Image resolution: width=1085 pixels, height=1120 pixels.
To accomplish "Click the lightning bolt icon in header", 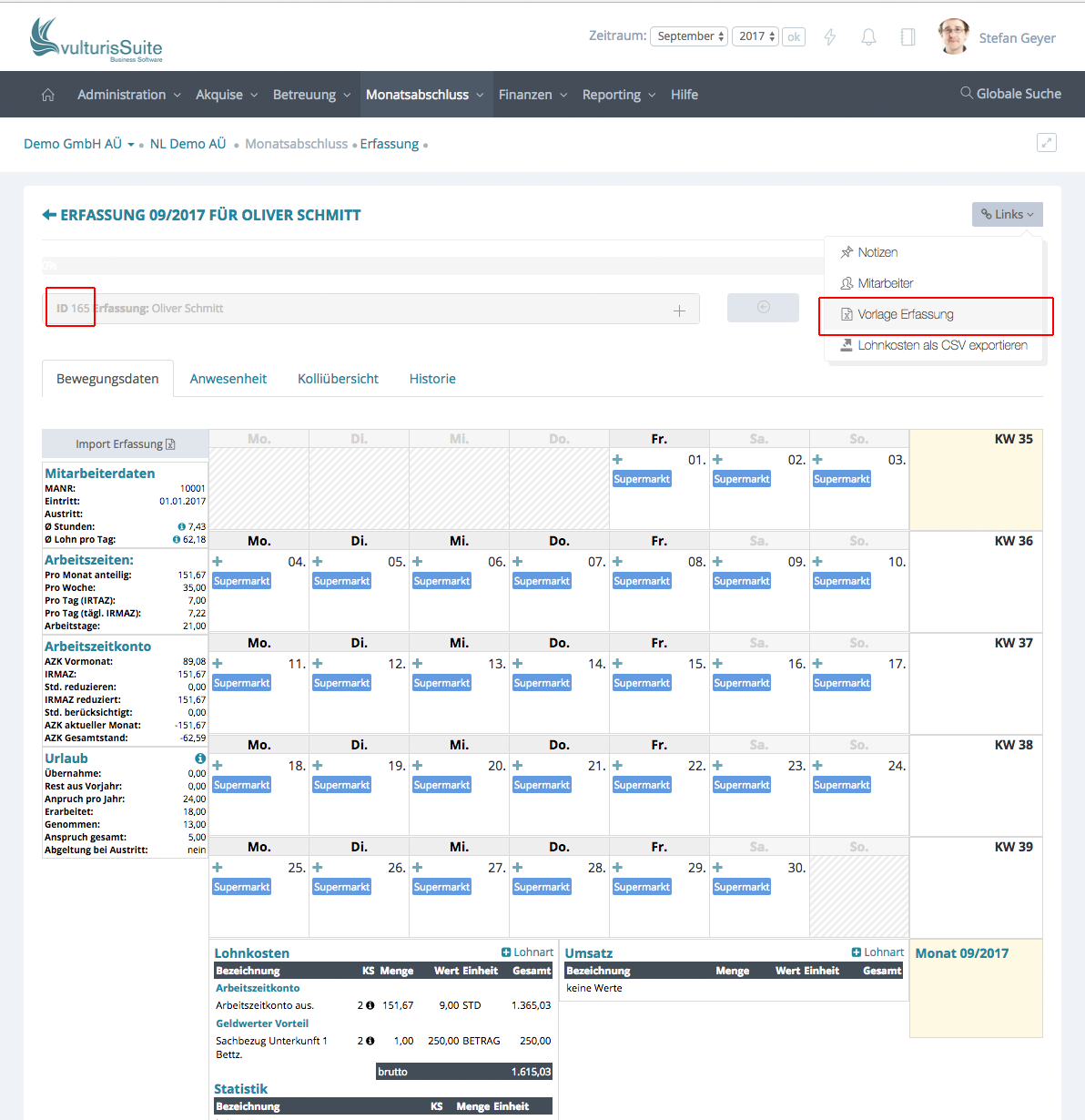I will tap(830, 37).
